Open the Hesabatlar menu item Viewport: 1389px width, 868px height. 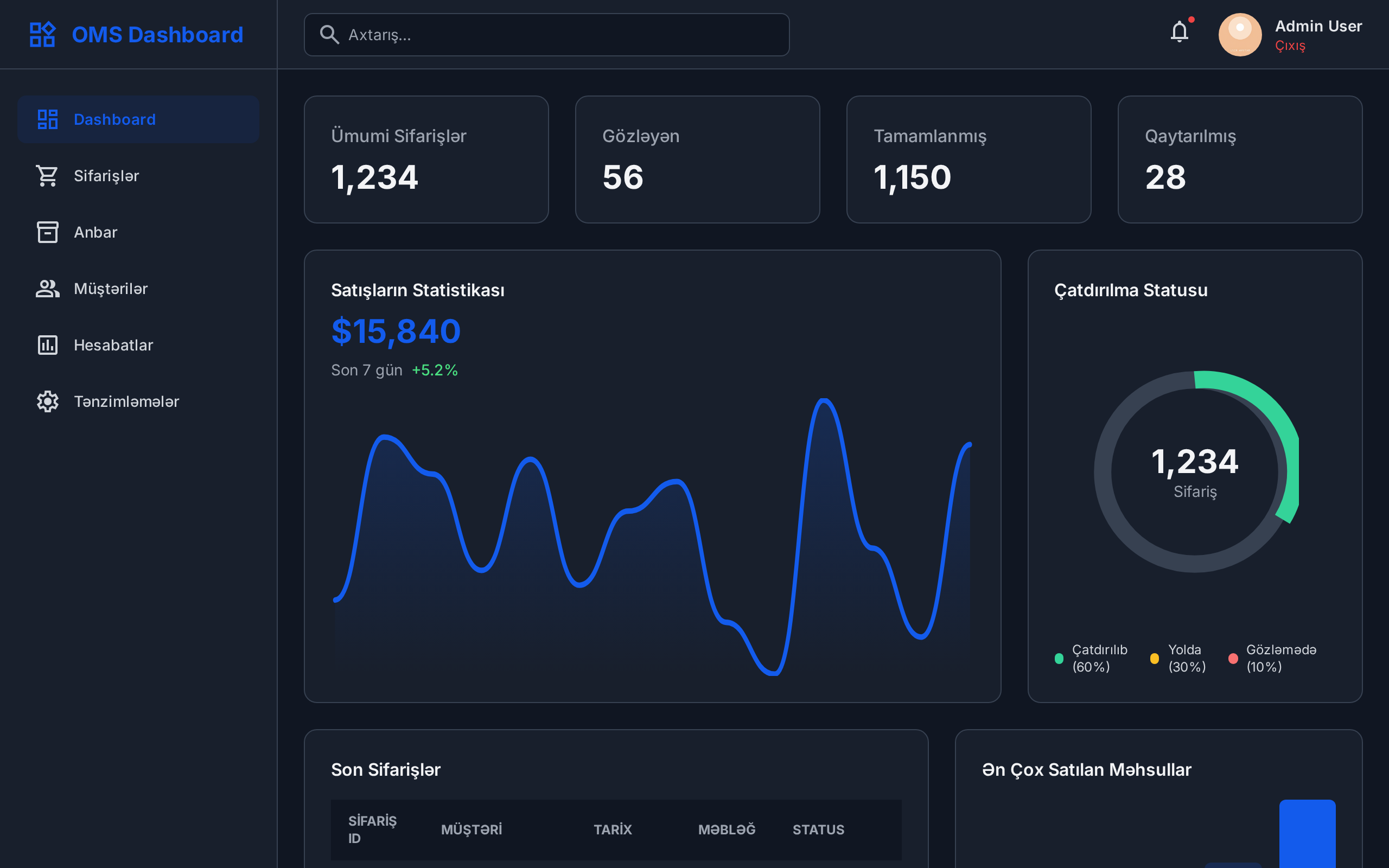pos(113,345)
